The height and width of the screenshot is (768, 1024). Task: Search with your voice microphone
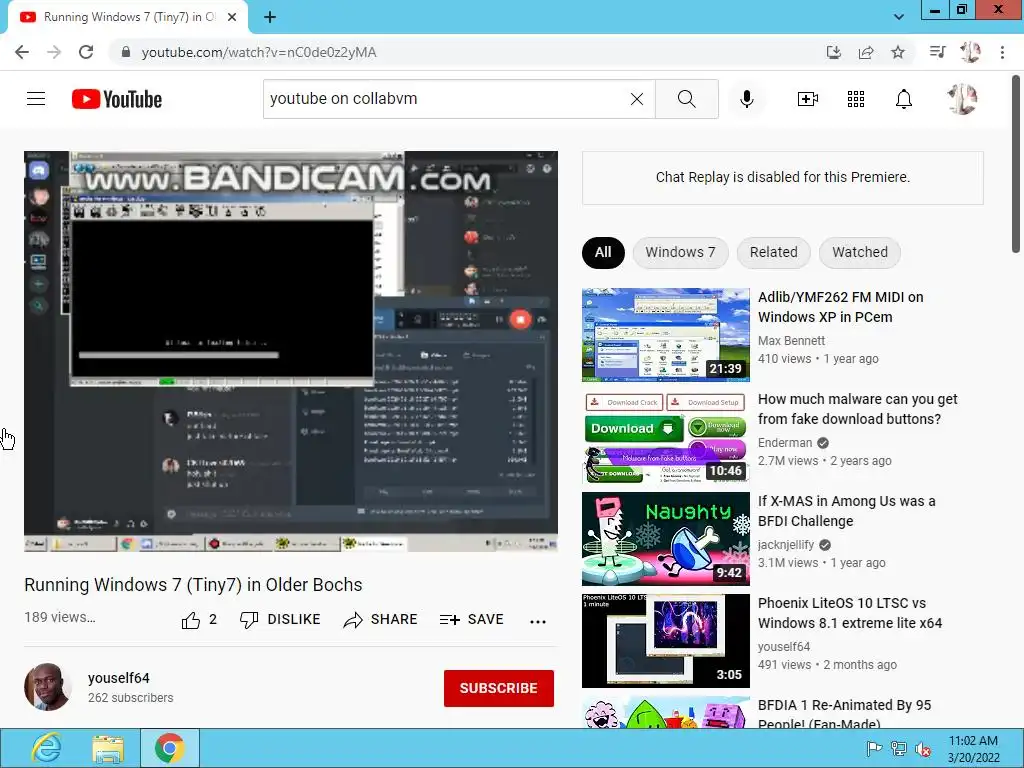tap(747, 99)
